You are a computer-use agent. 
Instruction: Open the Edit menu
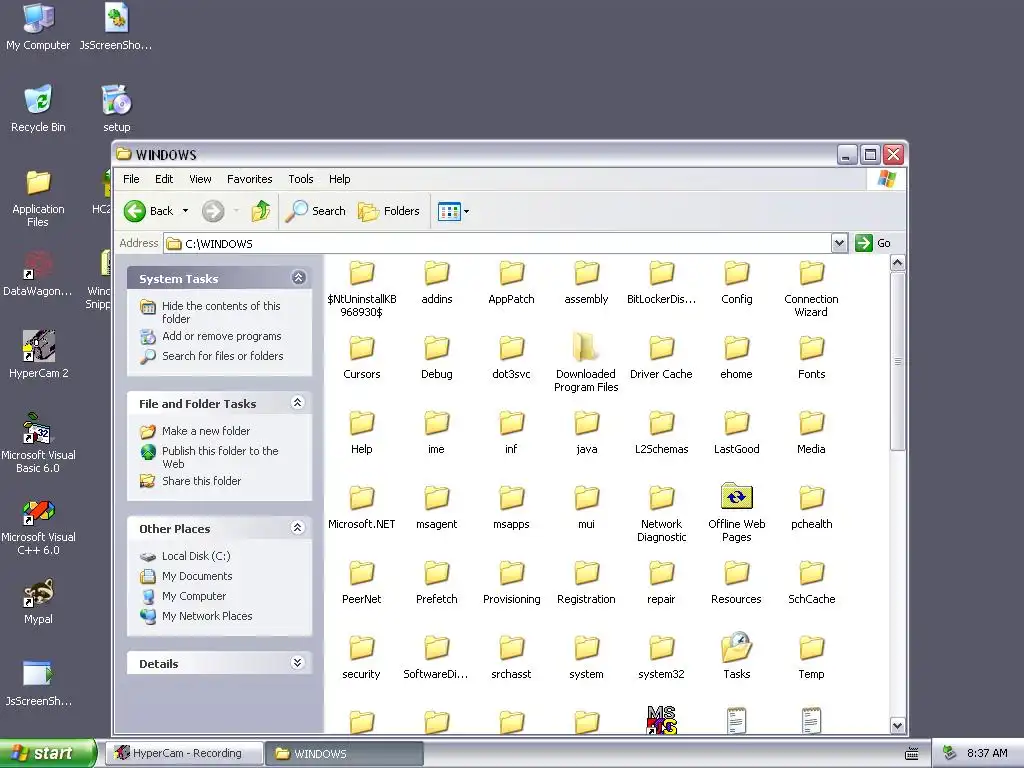[x=164, y=179]
